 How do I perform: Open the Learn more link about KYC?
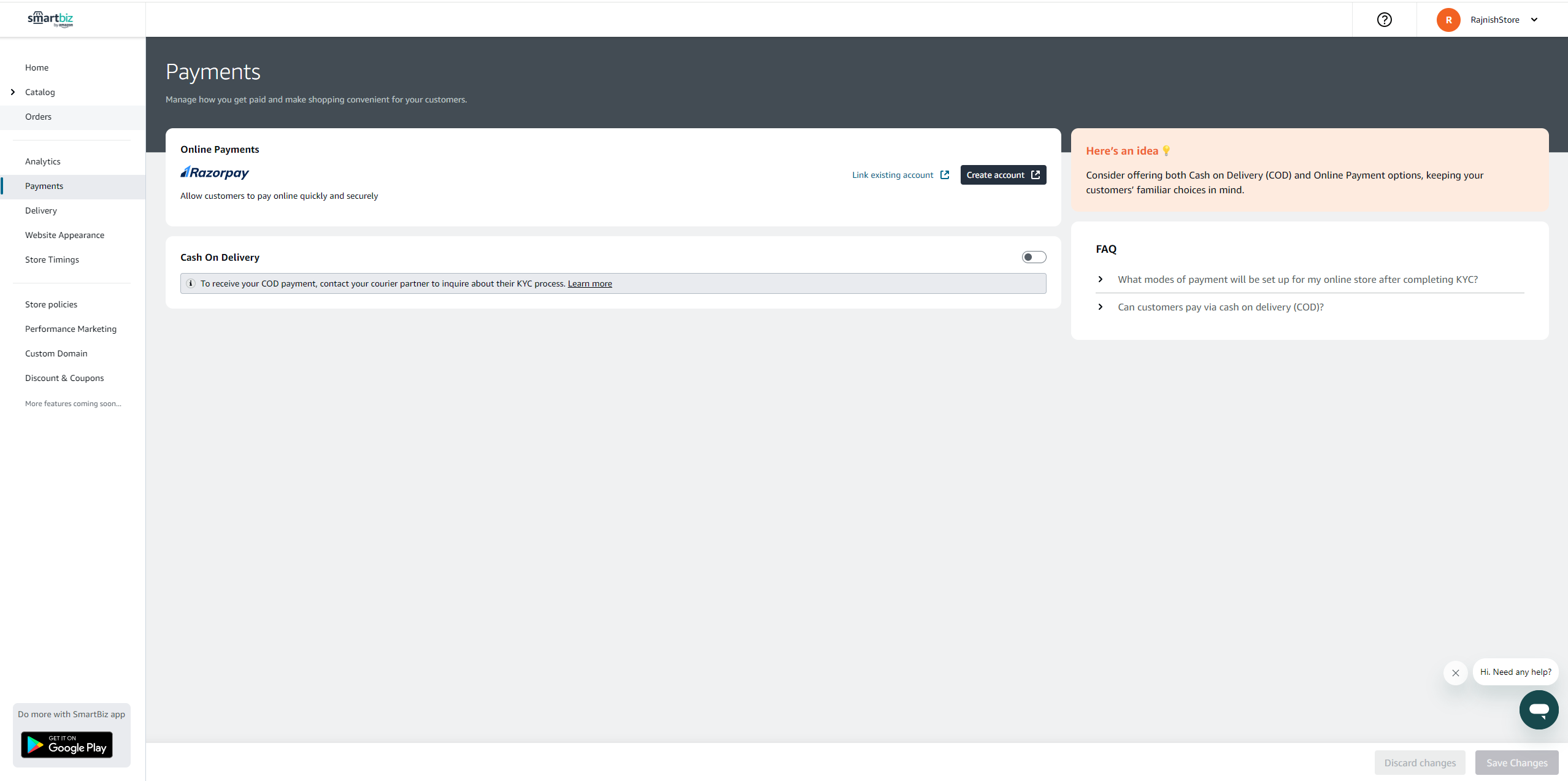point(589,283)
